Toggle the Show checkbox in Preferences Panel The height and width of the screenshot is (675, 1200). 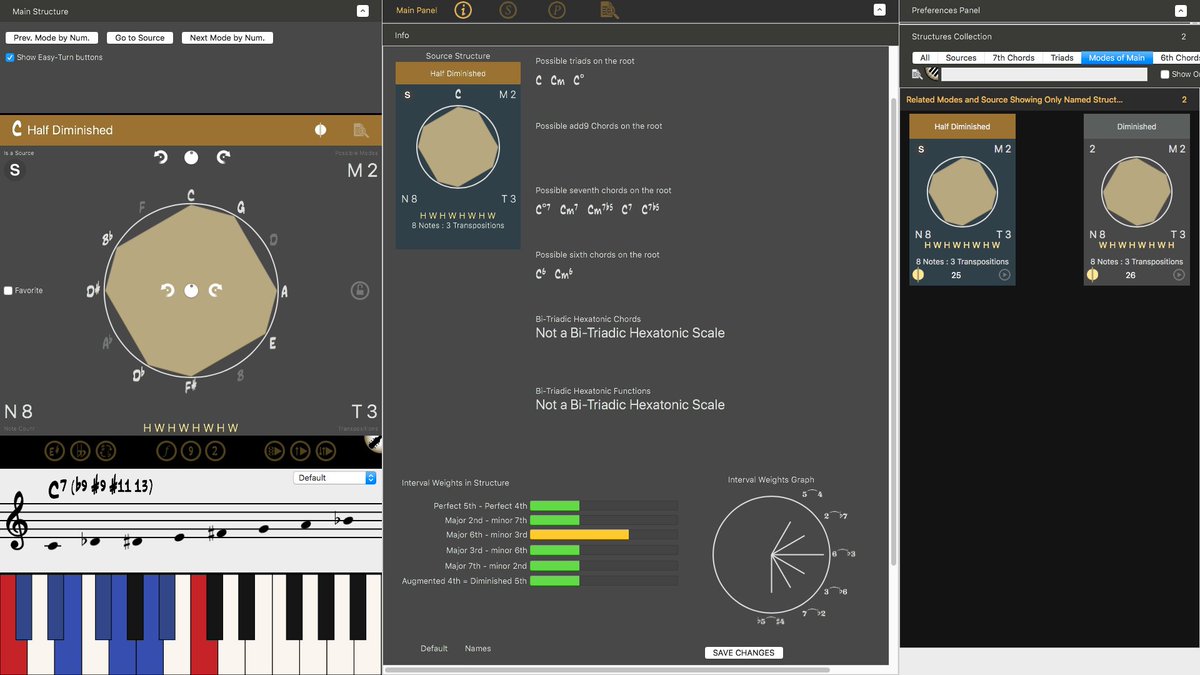pyautogui.click(x=1164, y=73)
